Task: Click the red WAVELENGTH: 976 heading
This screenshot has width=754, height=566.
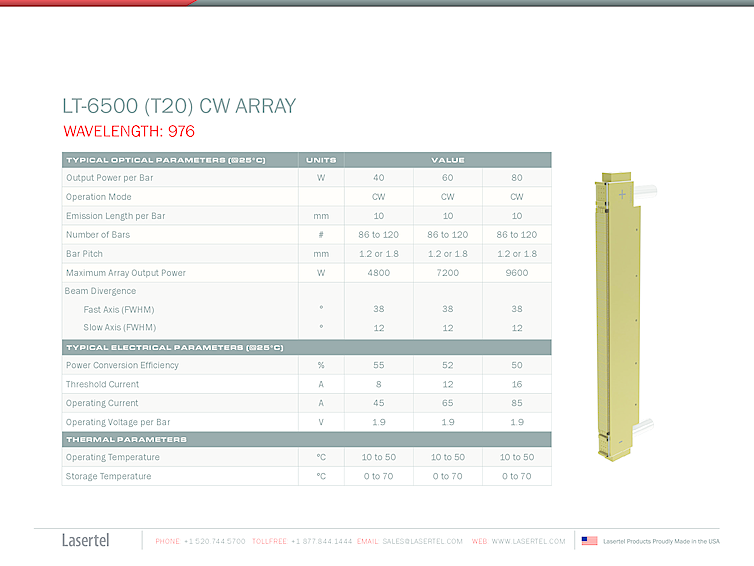Action: [x=128, y=131]
